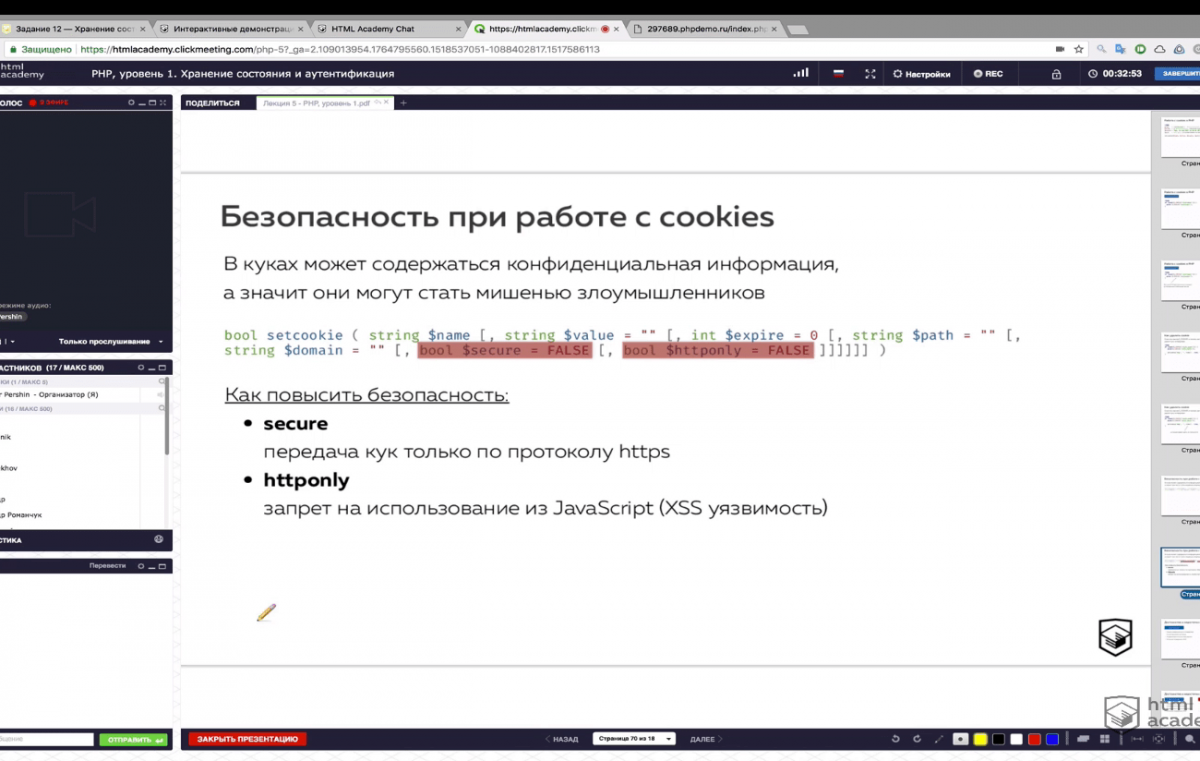The width and height of the screenshot is (1200, 761).
Task: Click the browser address bar URL
Action: pyautogui.click(x=340, y=49)
